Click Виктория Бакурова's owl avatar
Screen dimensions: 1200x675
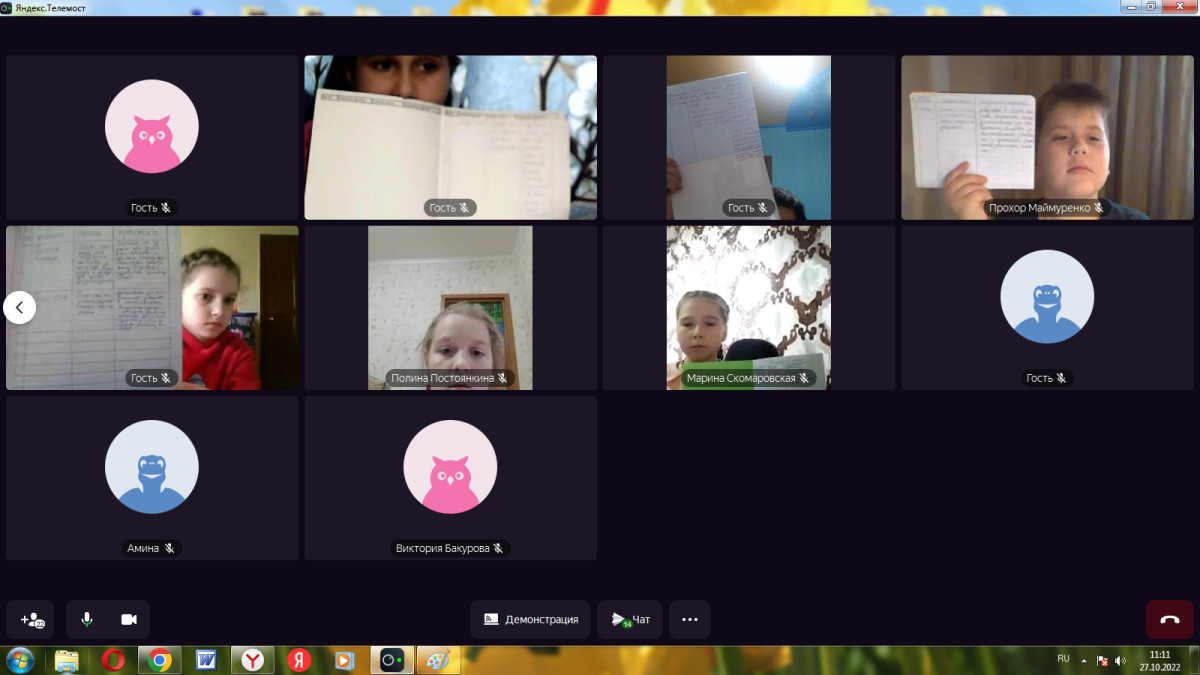pyautogui.click(x=450, y=467)
